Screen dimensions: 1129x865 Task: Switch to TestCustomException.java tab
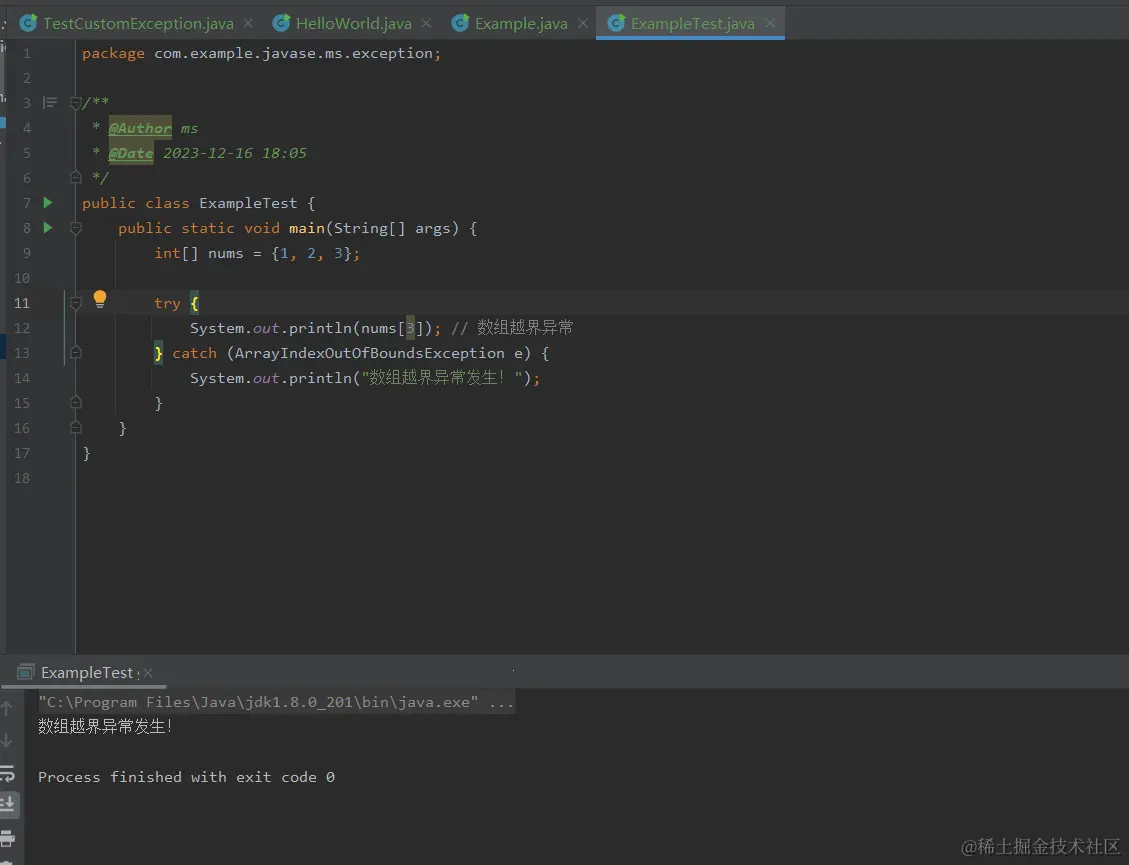138,23
